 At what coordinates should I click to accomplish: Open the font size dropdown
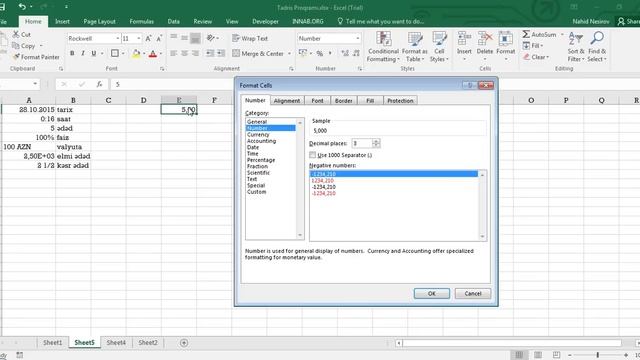coord(139,38)
